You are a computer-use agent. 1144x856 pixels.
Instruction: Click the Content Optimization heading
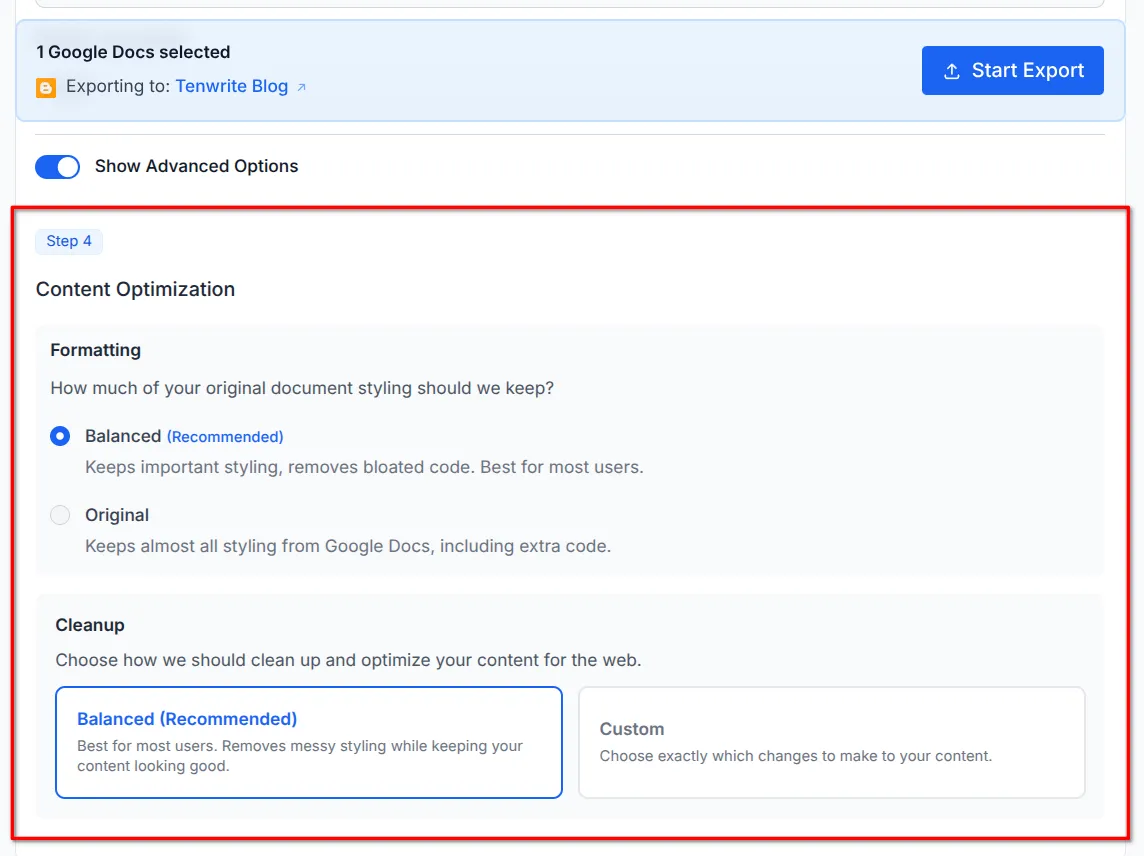[x=135, y=289]
